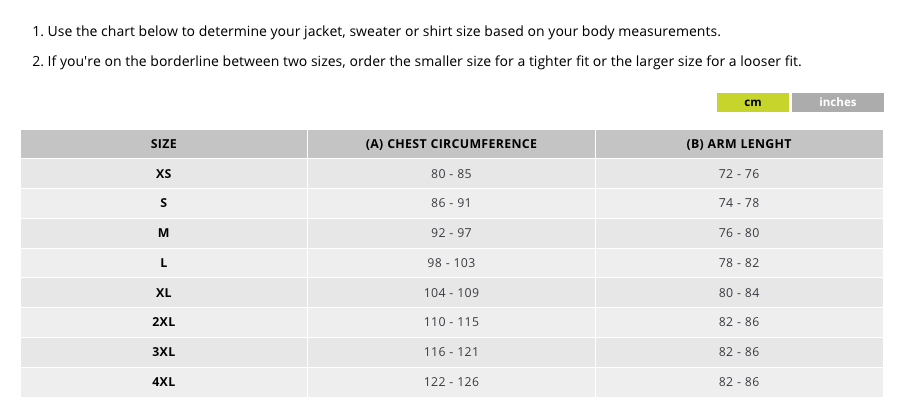This screenshot has width=904, height=410.
Task: Switch units to cm
Action: (x=753, y=102)
